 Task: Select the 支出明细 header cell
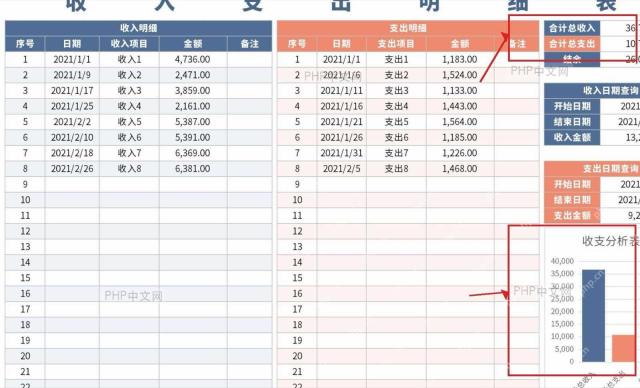(408, 28)
